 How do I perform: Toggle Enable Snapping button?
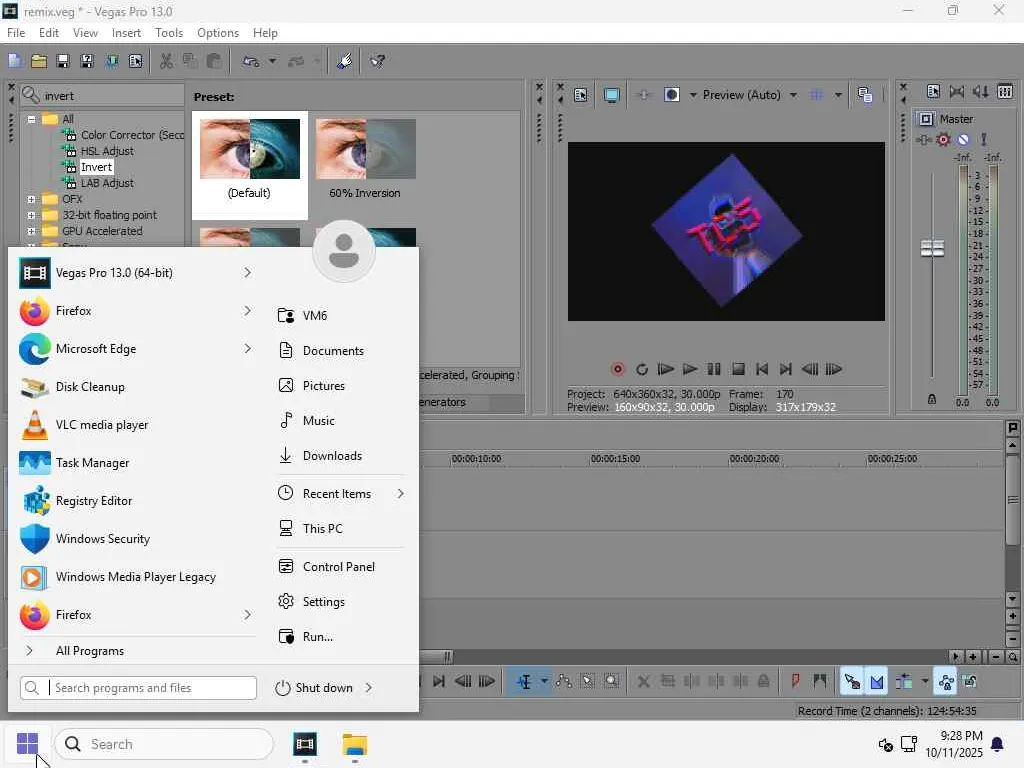coord(852,682)
